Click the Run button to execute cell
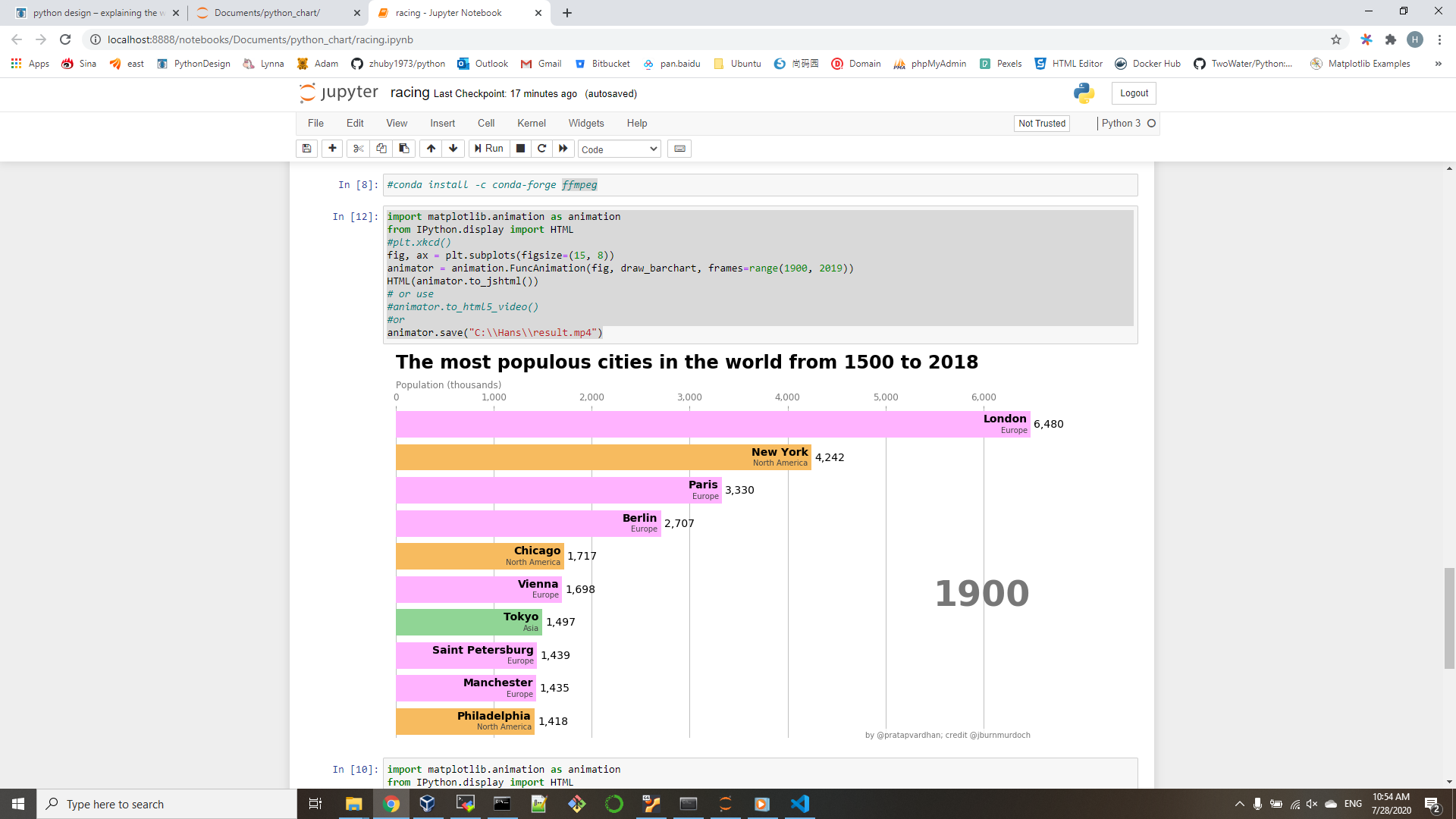The width and height of the screenshot is (1456, 819). click(x=488, y=148)
